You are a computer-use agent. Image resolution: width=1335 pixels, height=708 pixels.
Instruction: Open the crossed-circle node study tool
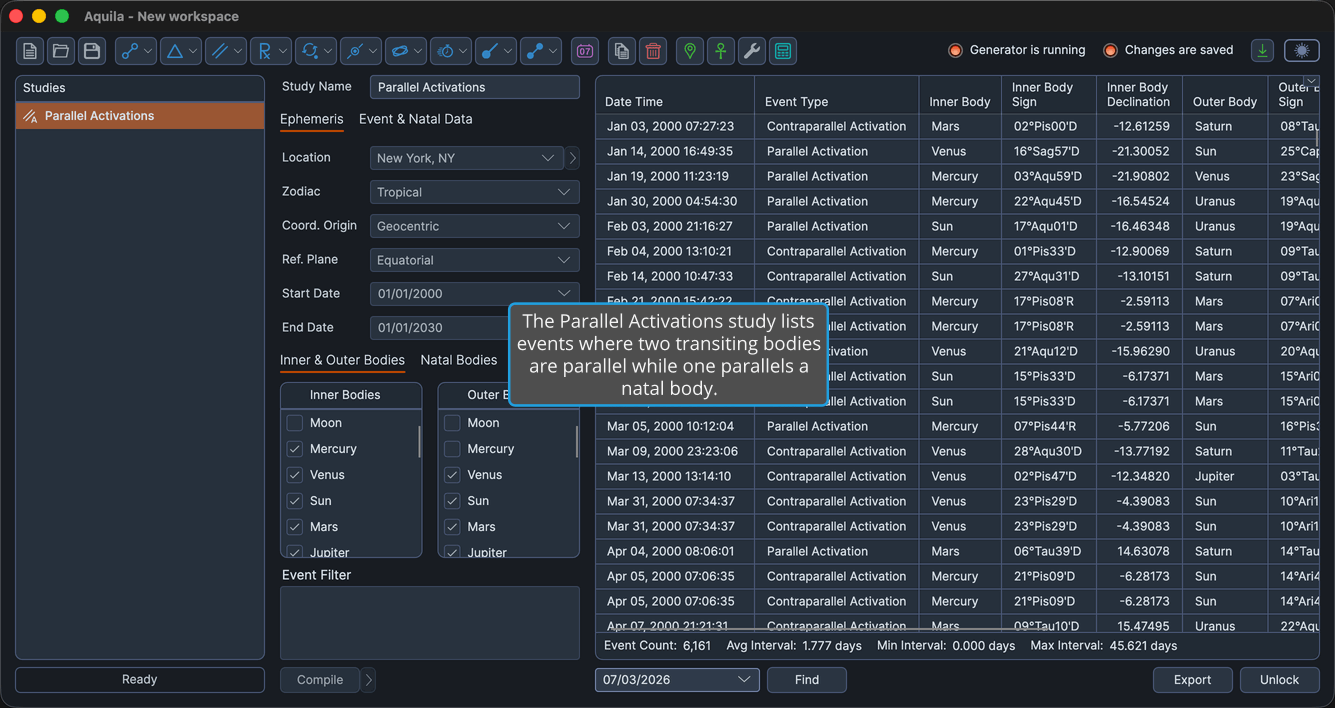click(360, 50)
